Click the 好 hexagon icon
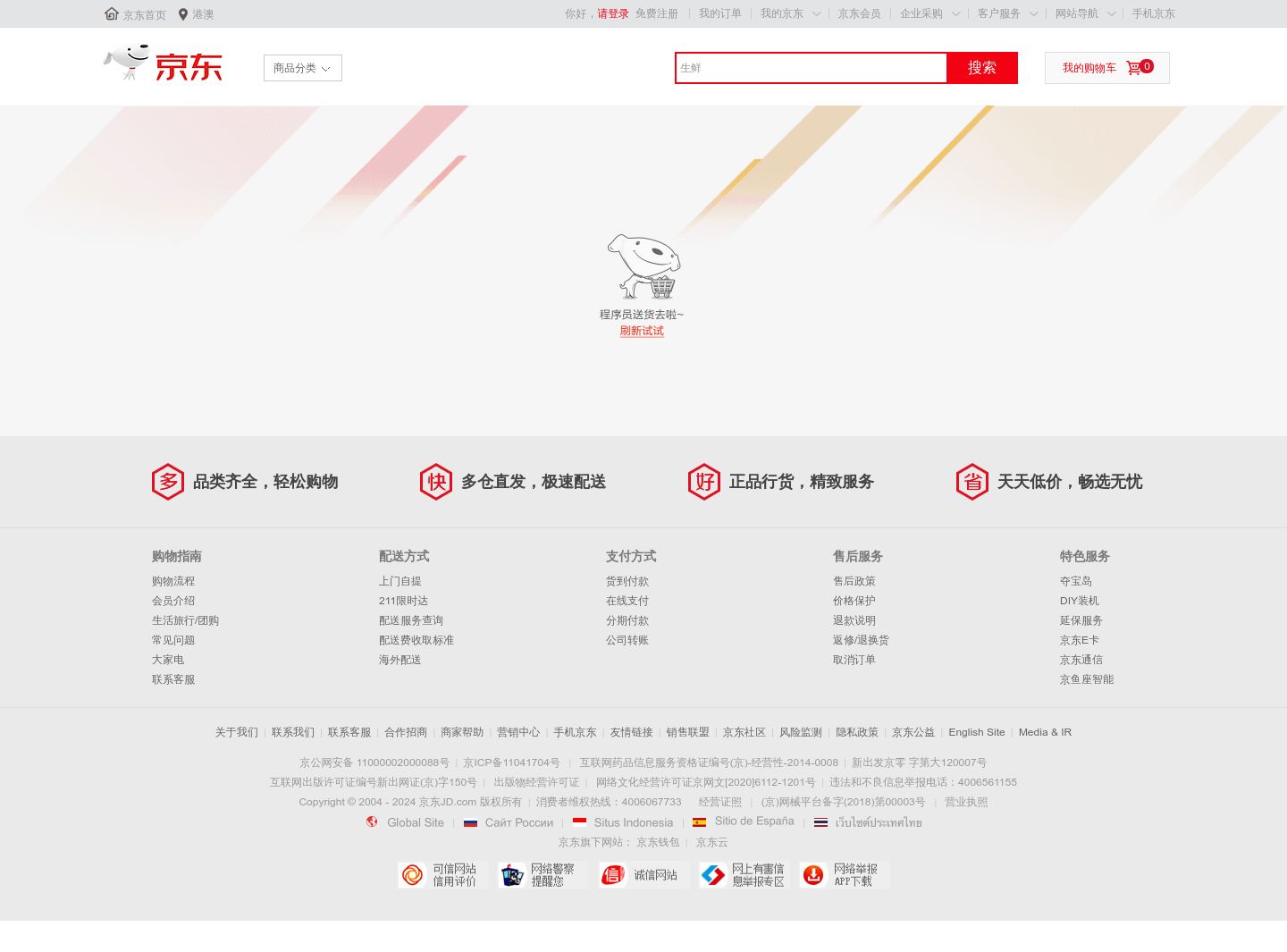Screen dimensions: 1287x952 [704, 482]
